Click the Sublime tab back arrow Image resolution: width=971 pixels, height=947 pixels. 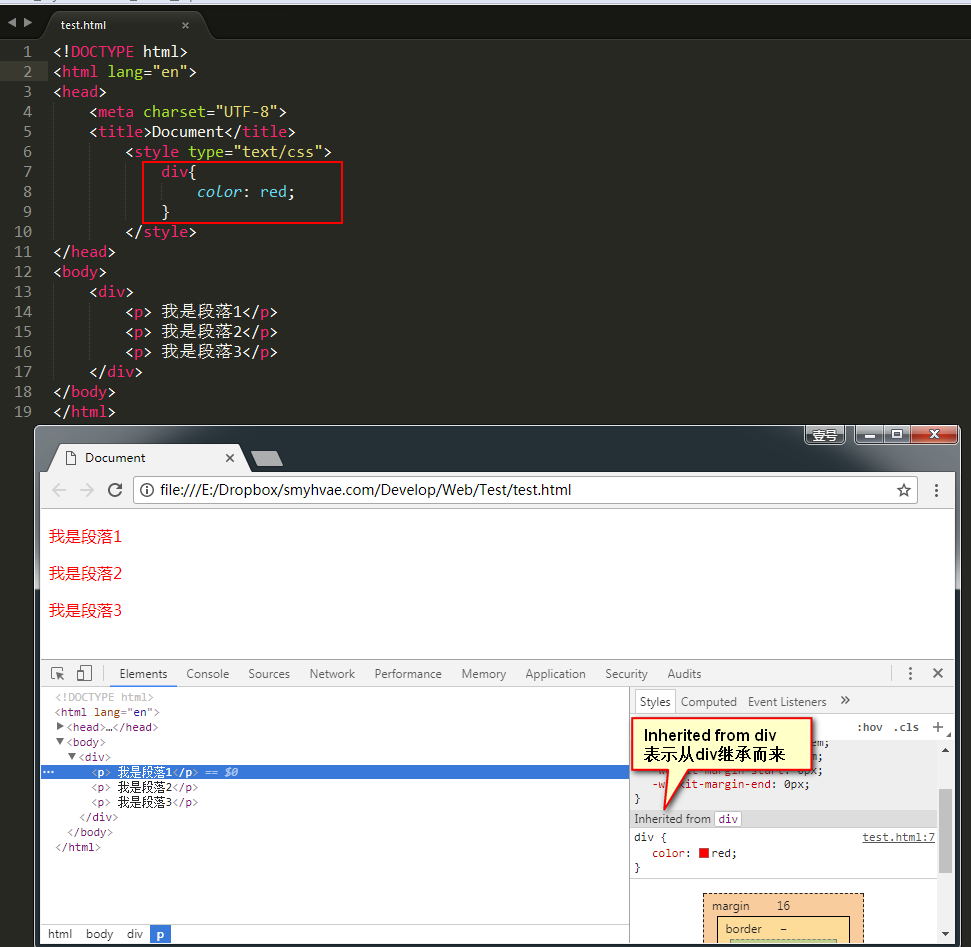point(12,23)
